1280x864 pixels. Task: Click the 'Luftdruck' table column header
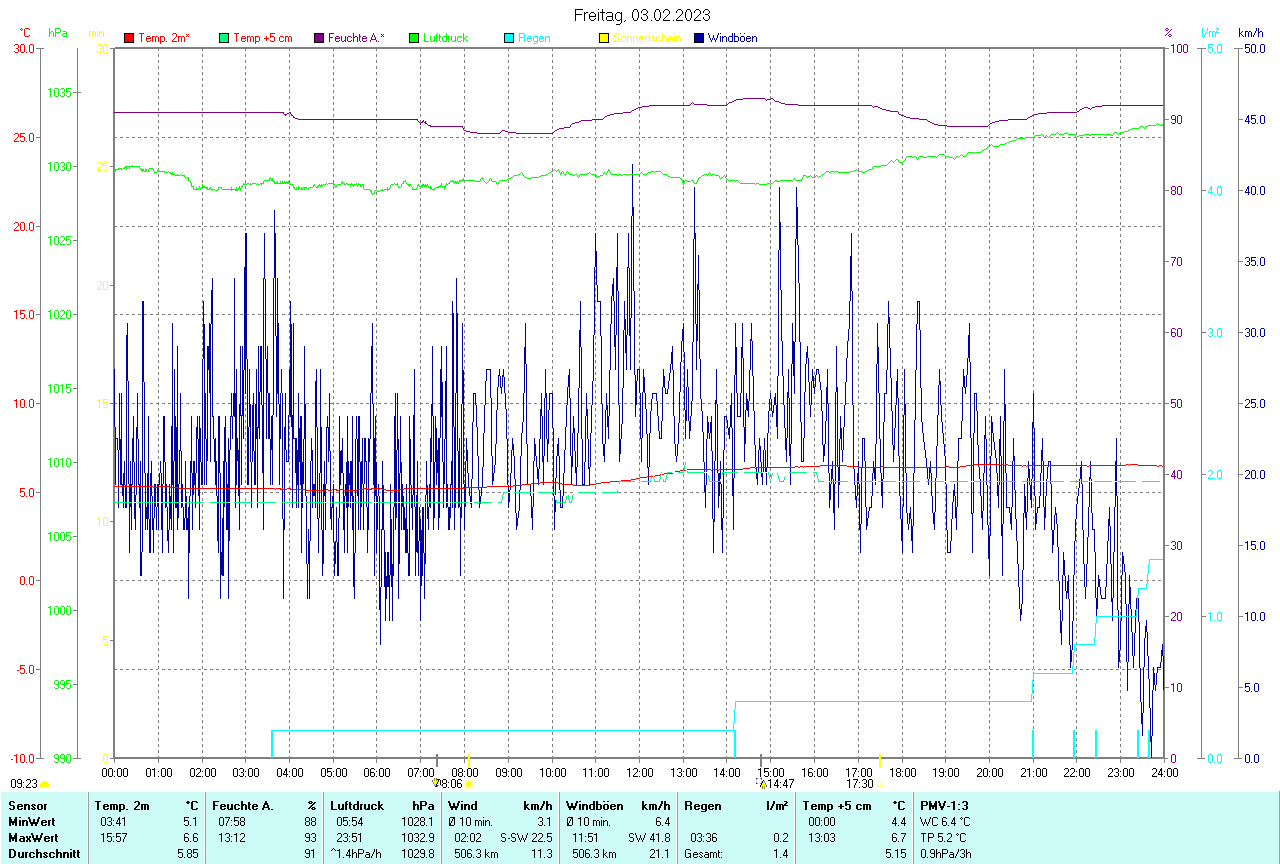(357, 805)
